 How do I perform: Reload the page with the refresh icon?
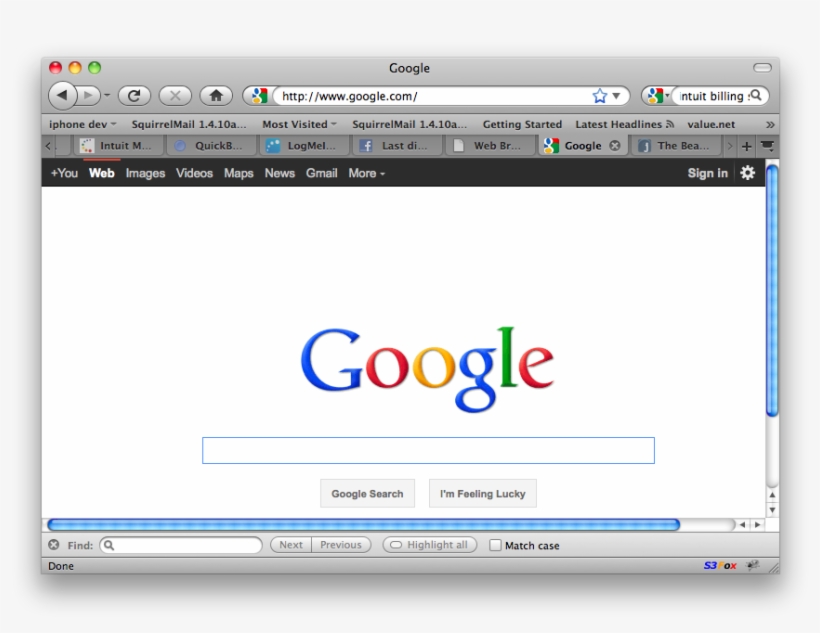pos(133,97)
